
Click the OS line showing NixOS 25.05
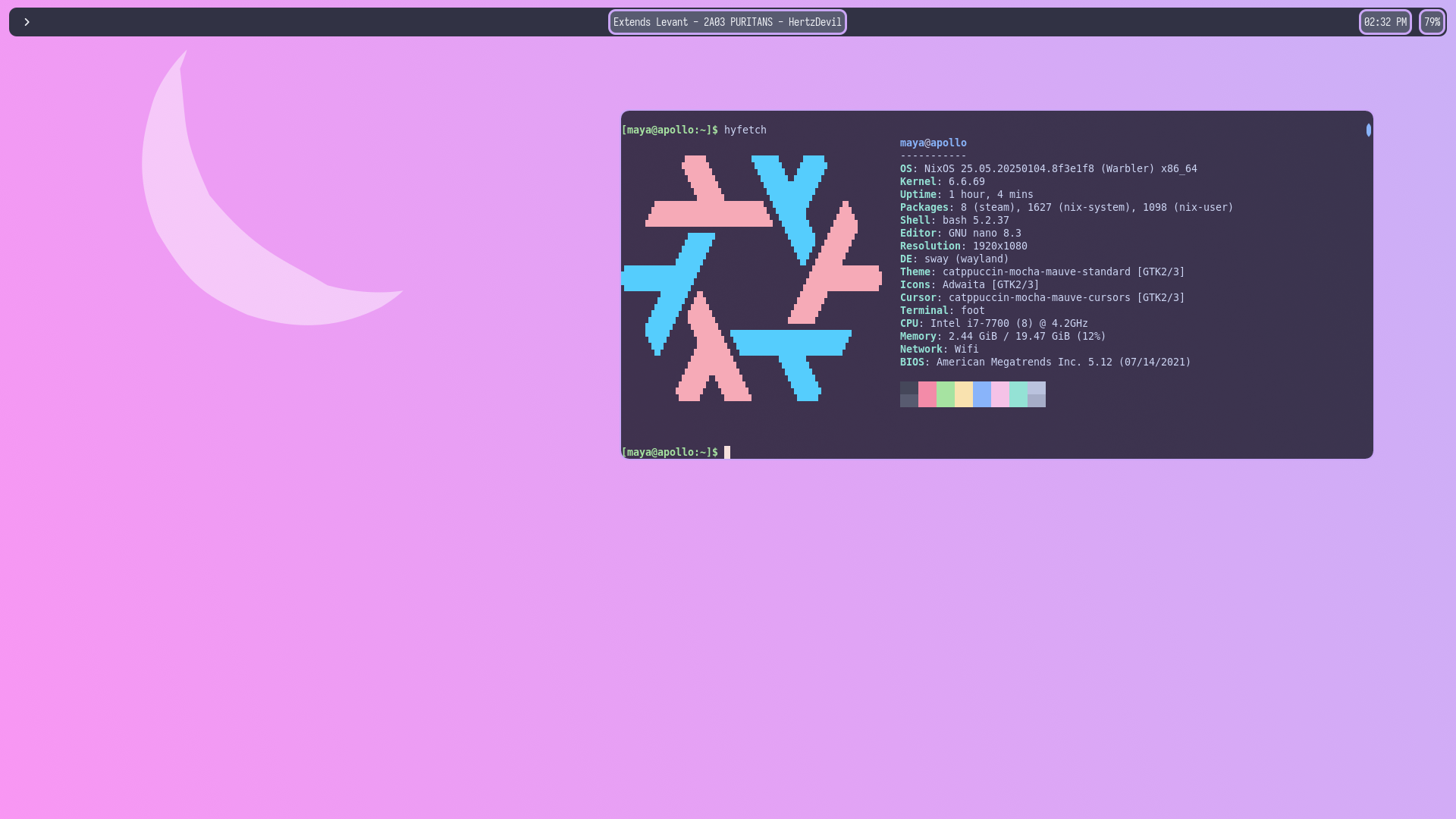(1048, 169)
